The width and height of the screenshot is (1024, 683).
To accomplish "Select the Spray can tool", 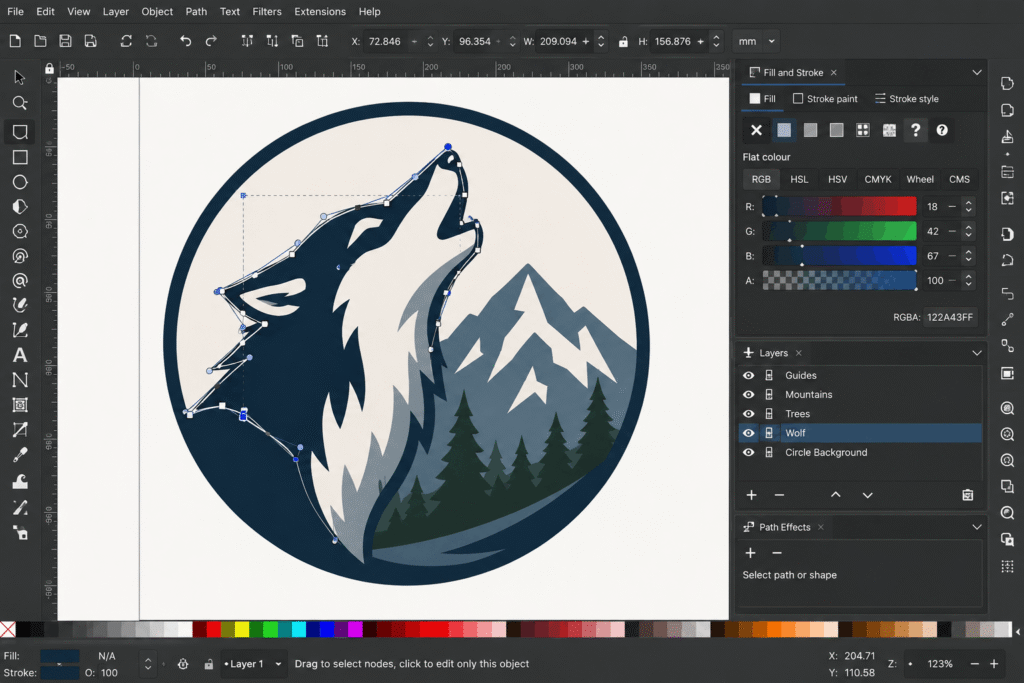I will pyautogui.click(x=20, y=533).
